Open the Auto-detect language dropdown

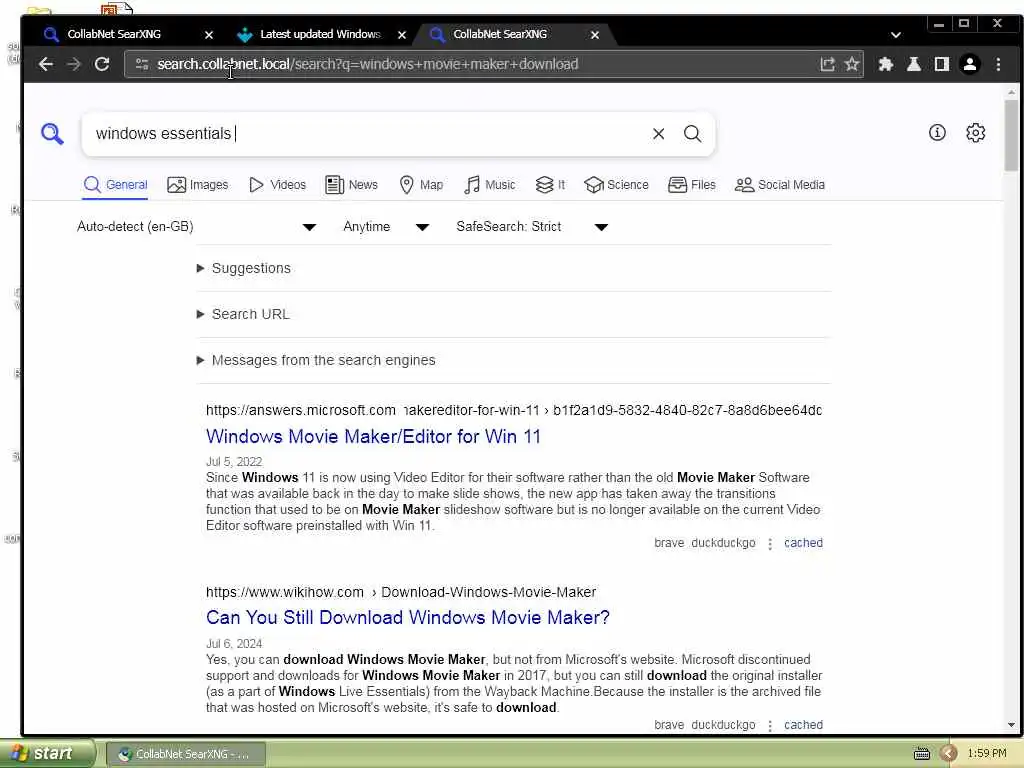(x=197, y=227)
